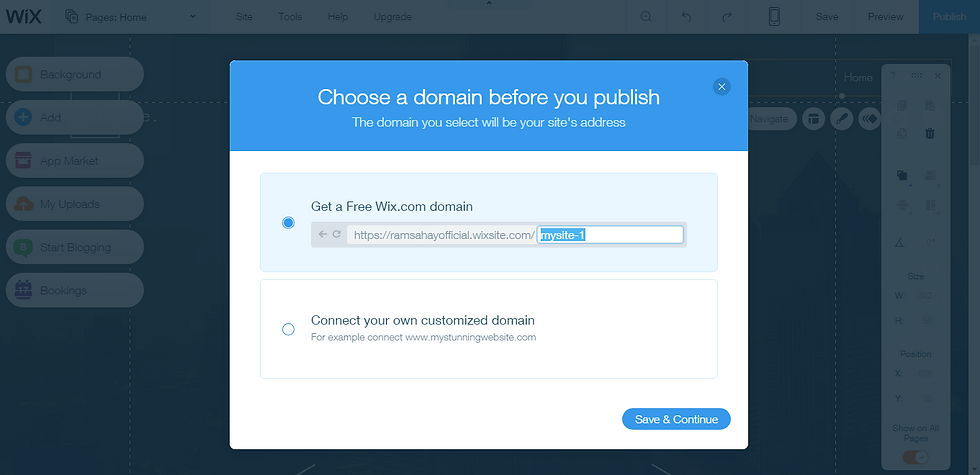
Task: Click the redo arrow icon
Action: click(x=726, y=17)
